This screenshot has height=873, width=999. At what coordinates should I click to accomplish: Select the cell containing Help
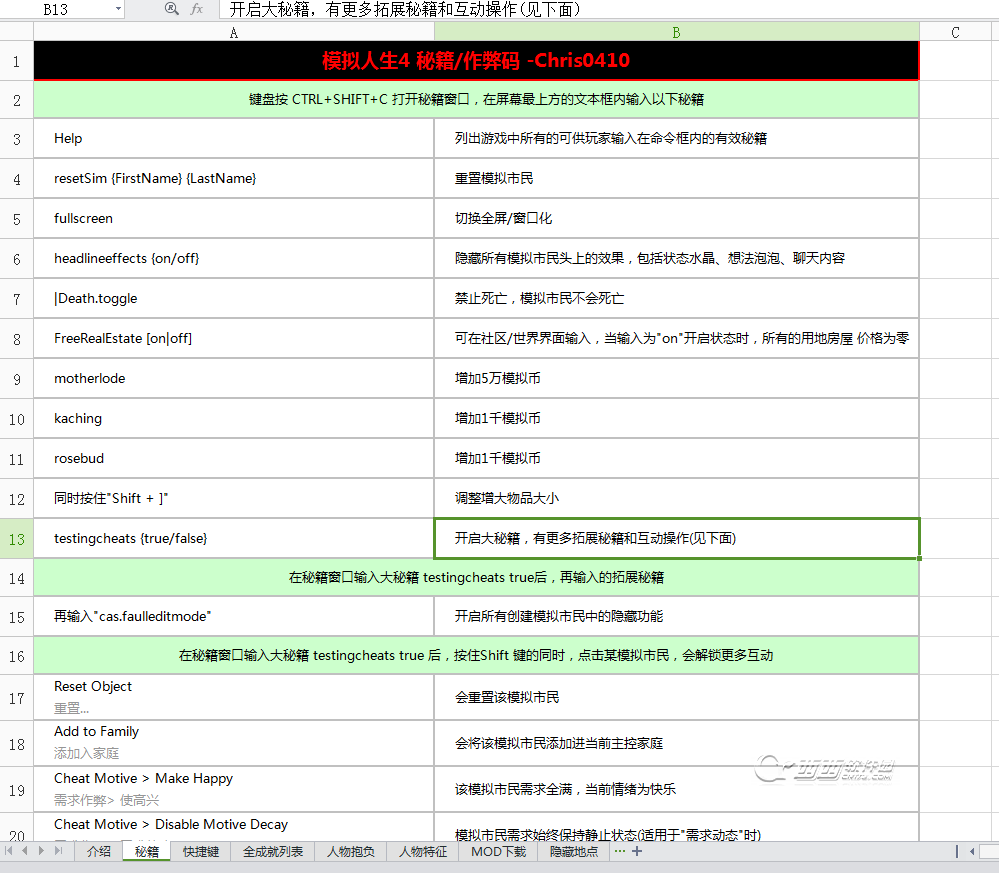[x=234, y=138]
